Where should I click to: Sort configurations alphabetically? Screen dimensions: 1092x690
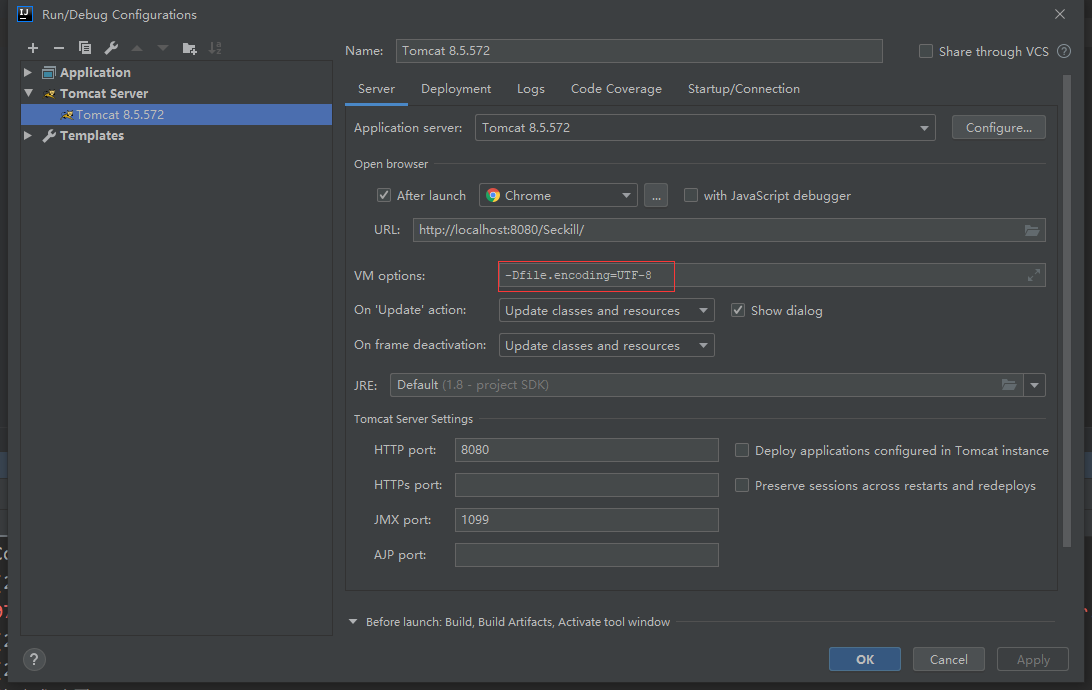click(x=215, y=48)
